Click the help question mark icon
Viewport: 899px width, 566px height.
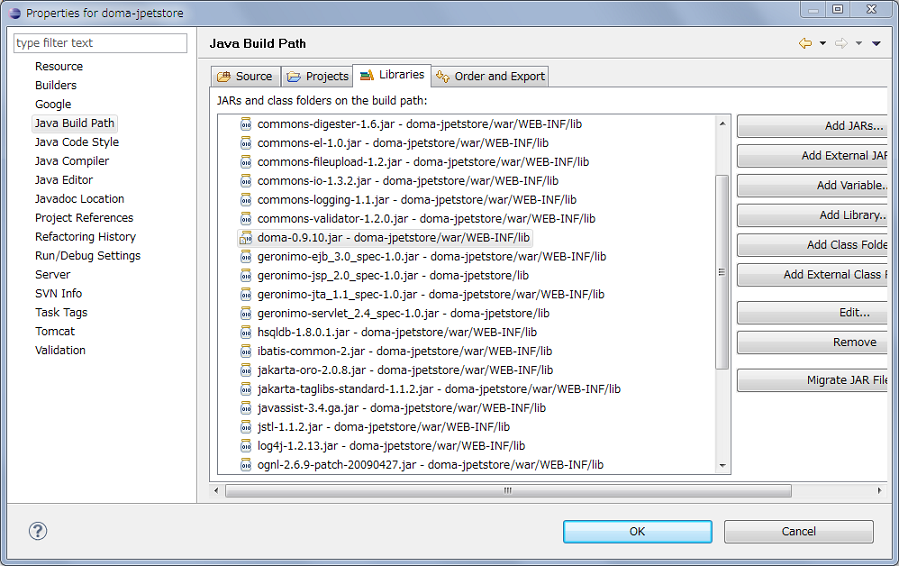click(38, 531)
